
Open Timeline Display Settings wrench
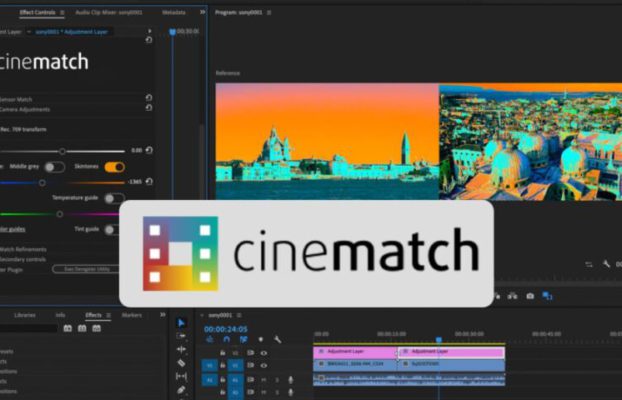[278, 339]
